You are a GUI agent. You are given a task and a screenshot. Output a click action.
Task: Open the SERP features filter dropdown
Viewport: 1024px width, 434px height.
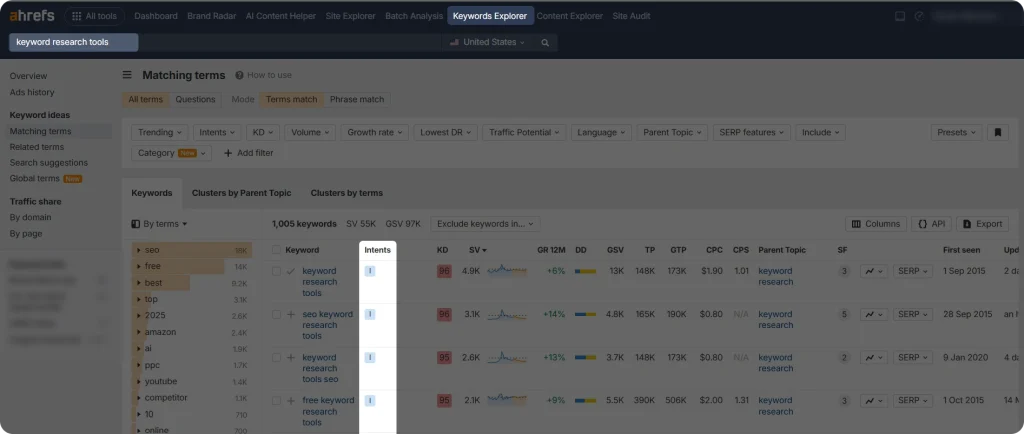point(752,132)
